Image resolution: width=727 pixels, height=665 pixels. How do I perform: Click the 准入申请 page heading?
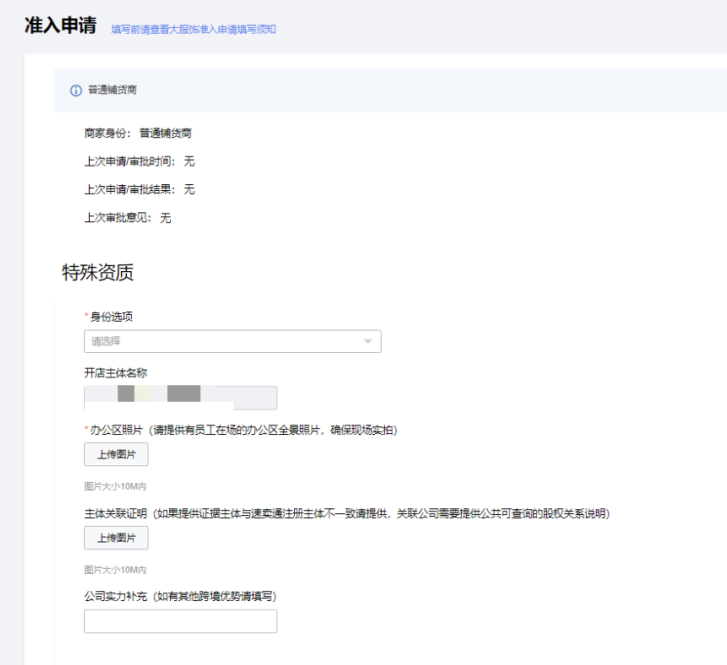(x=60, y=25)
